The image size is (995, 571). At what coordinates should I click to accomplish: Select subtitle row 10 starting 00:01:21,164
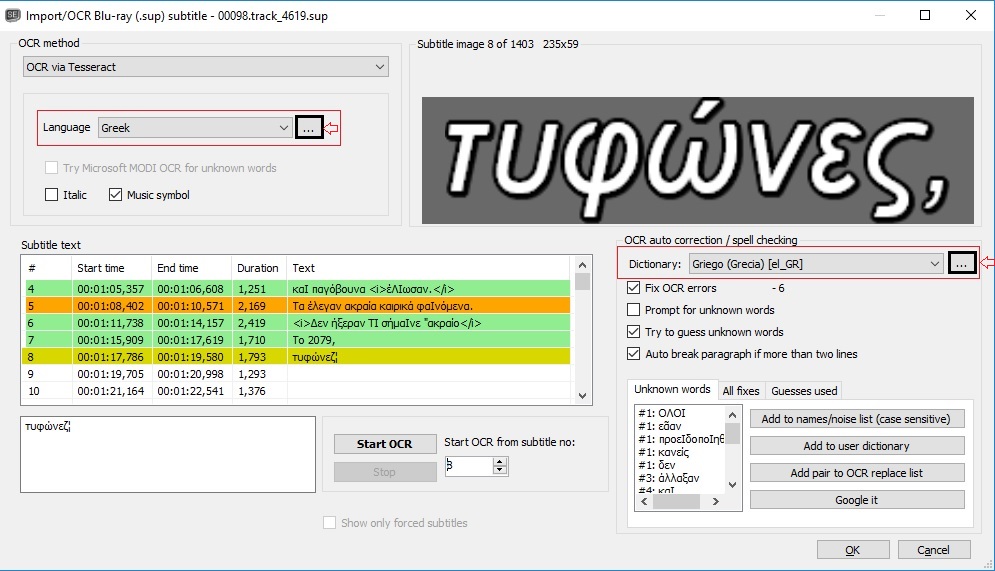tap(297, 391)
